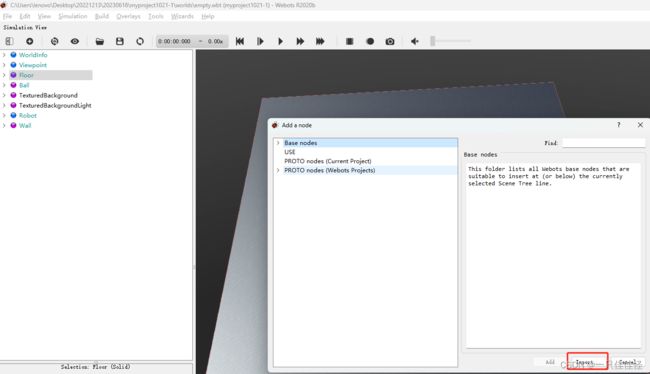Expand Base nodes in Add a node dialog
The image size is (650, 374).
278,143
